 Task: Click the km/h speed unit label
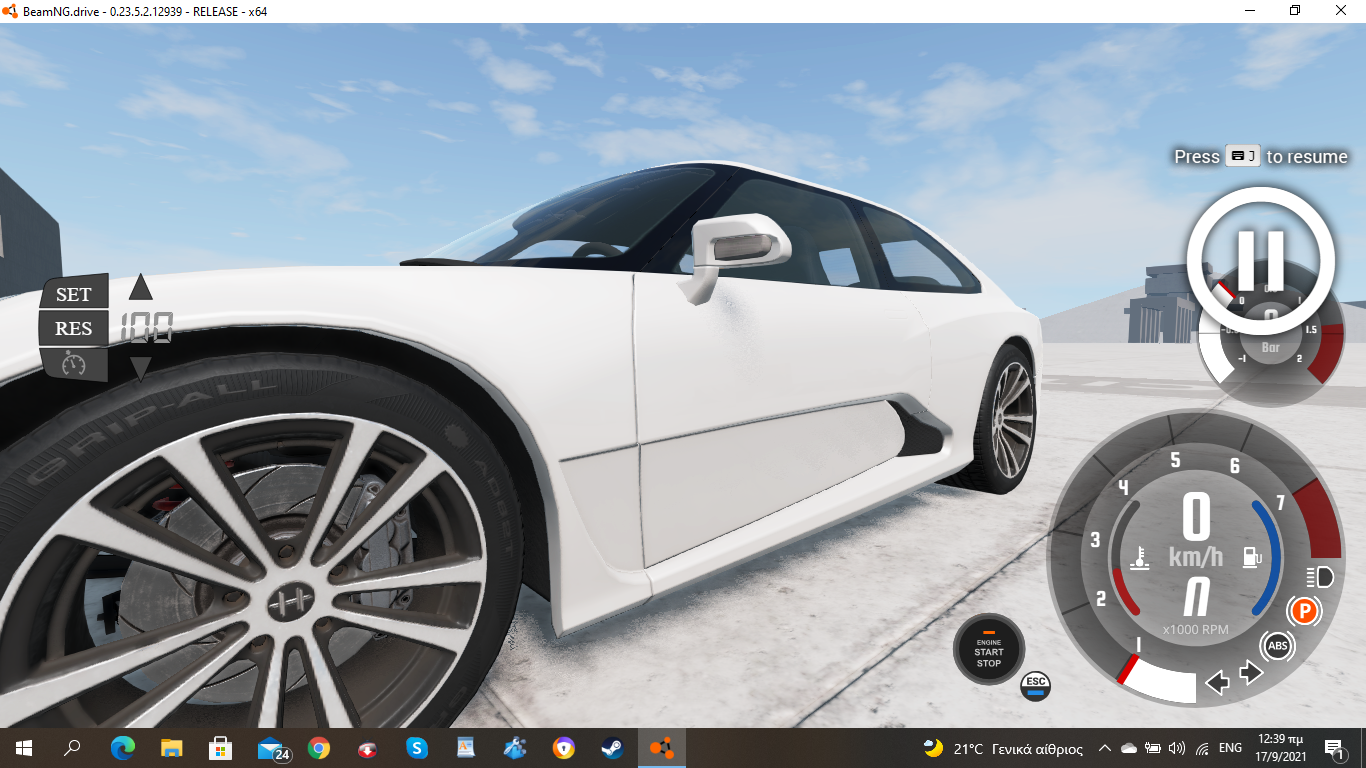1196,557
